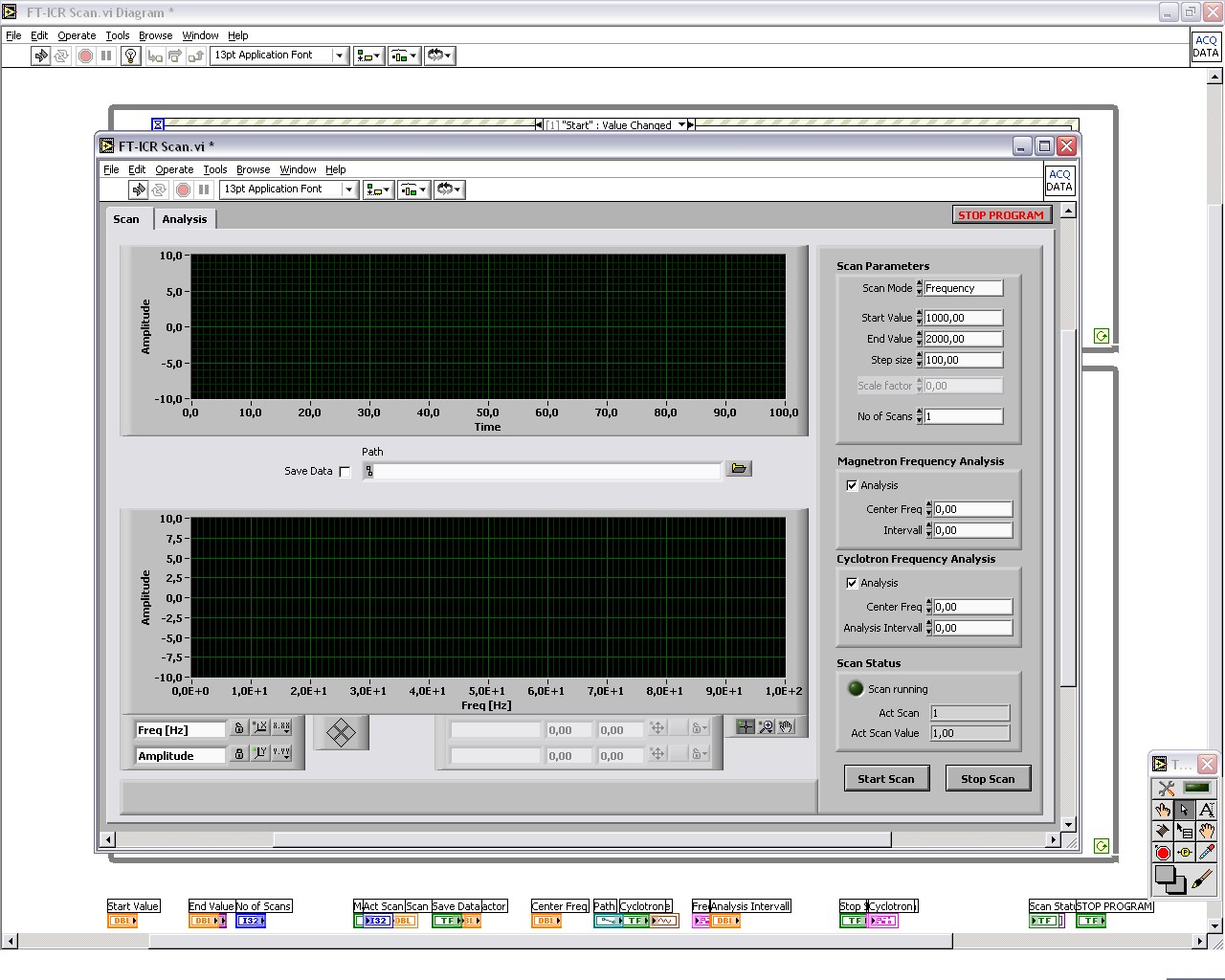Click the graph zoom magnifier tool
The width and height of the screenshot is (1225, 980).
766,727
